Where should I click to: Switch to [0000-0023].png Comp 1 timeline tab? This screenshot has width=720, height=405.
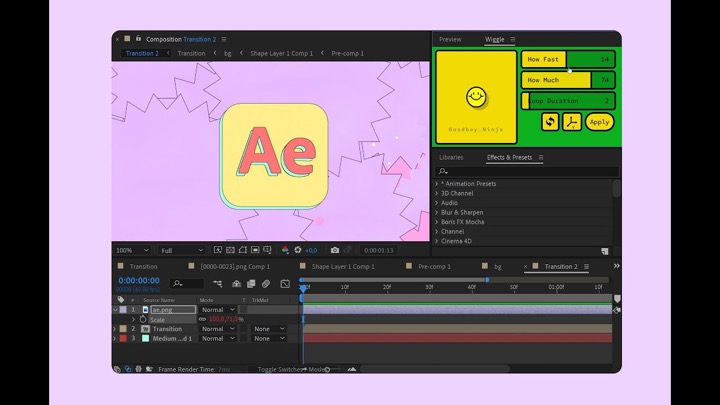pos(235,266)
